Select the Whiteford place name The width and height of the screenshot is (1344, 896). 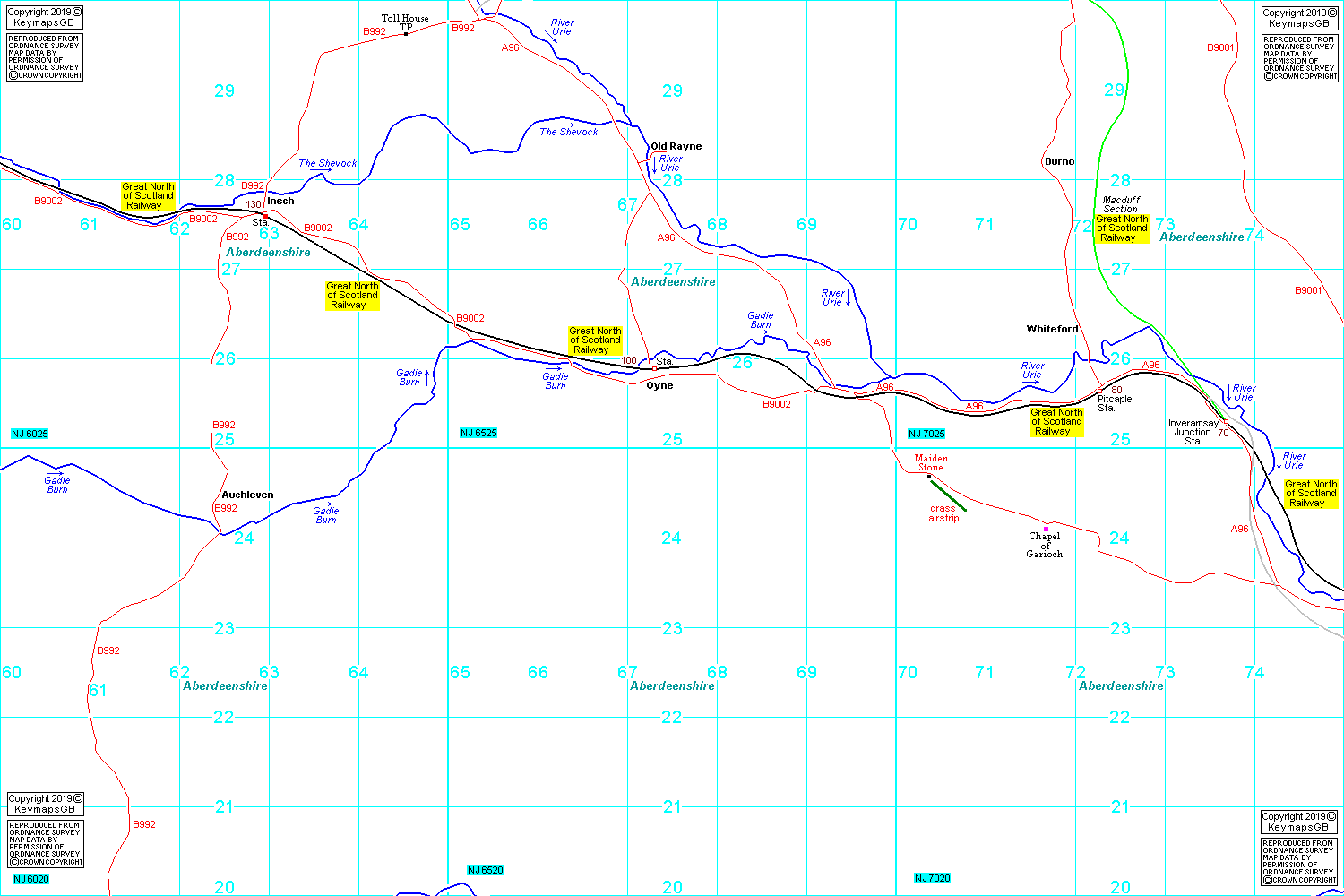point(1052,329)
